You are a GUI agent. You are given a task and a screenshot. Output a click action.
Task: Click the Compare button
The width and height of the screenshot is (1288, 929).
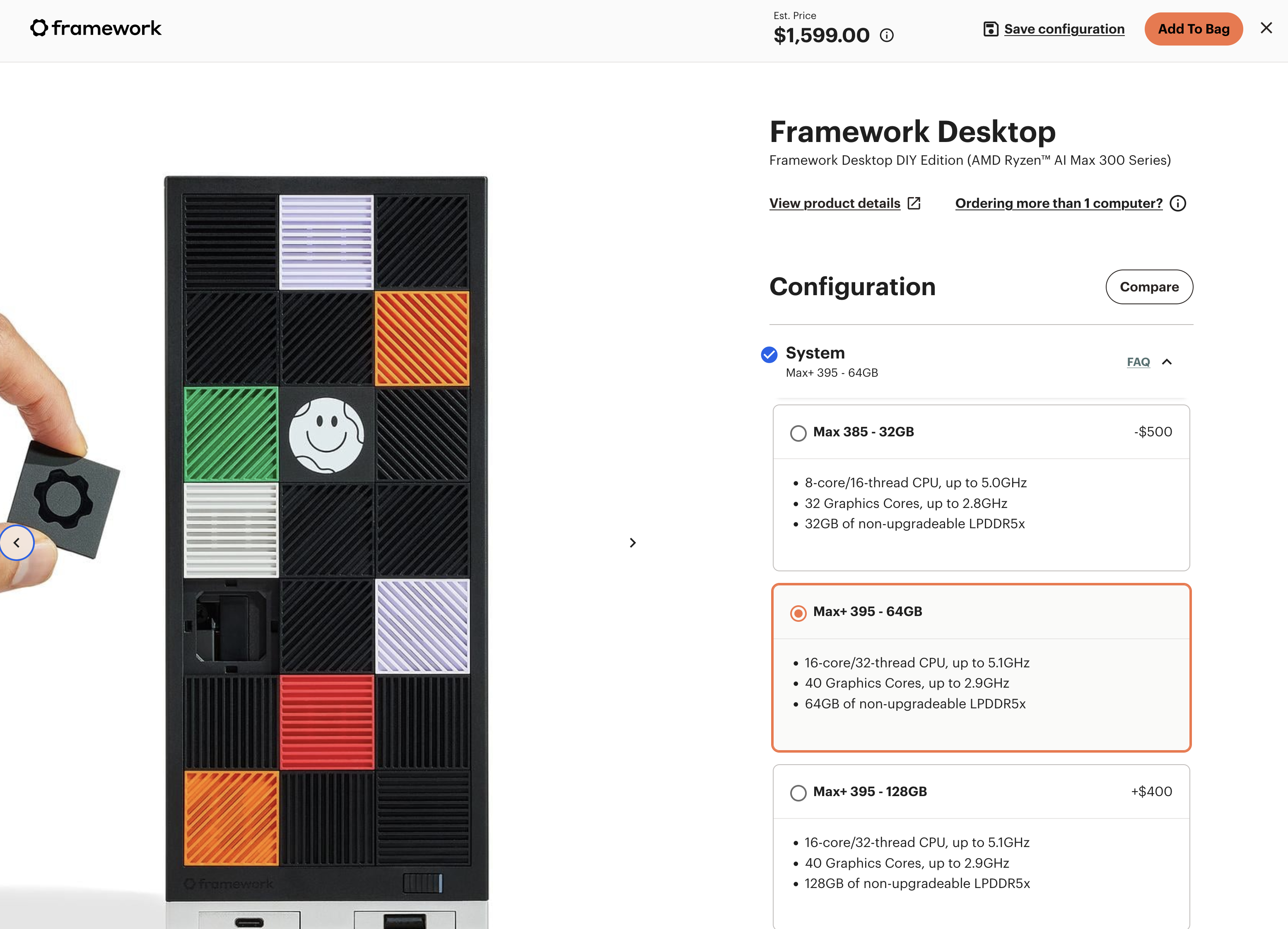pos(1149,287)
